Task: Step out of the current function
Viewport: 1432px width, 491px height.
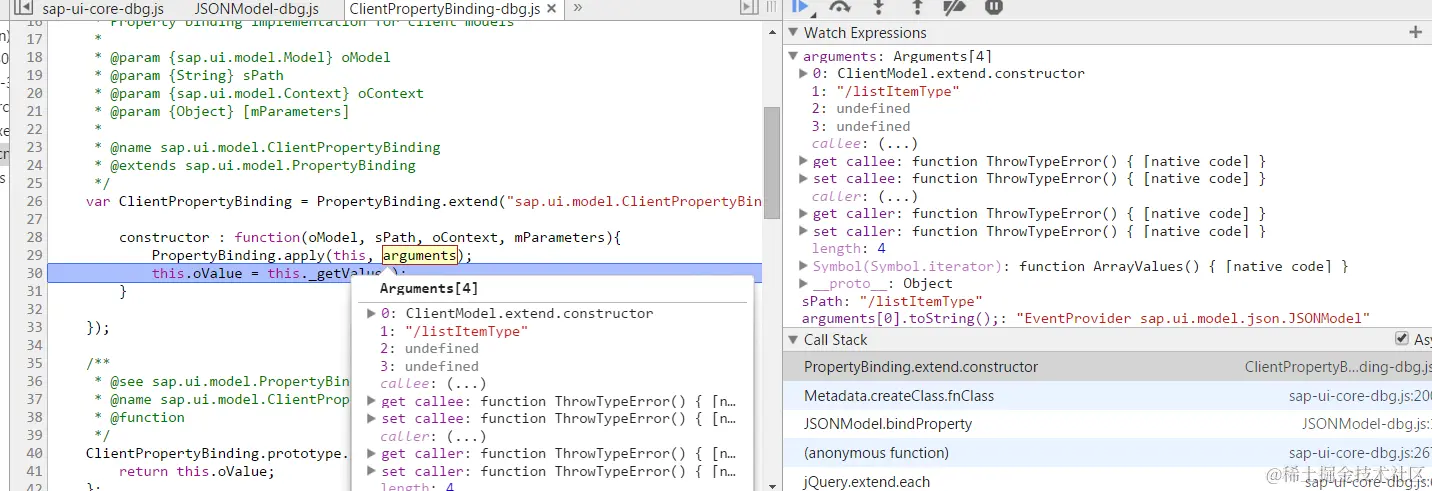Action: click(x=917, y=6)
